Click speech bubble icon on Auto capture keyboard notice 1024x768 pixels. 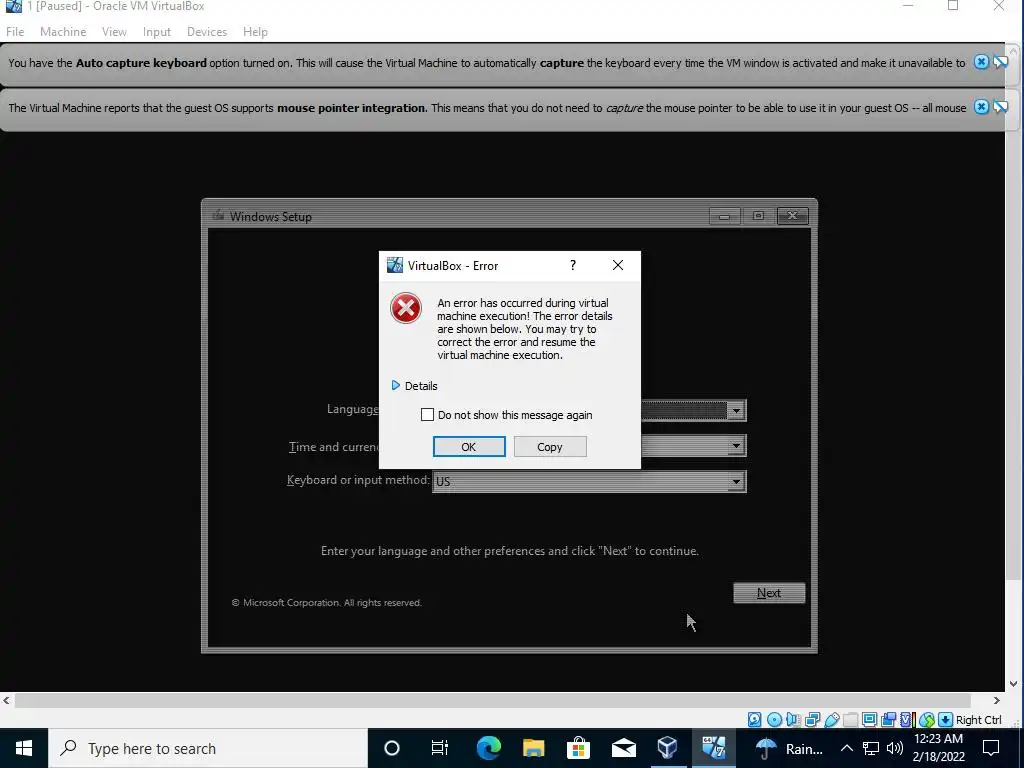click(x=1000, y=62)
